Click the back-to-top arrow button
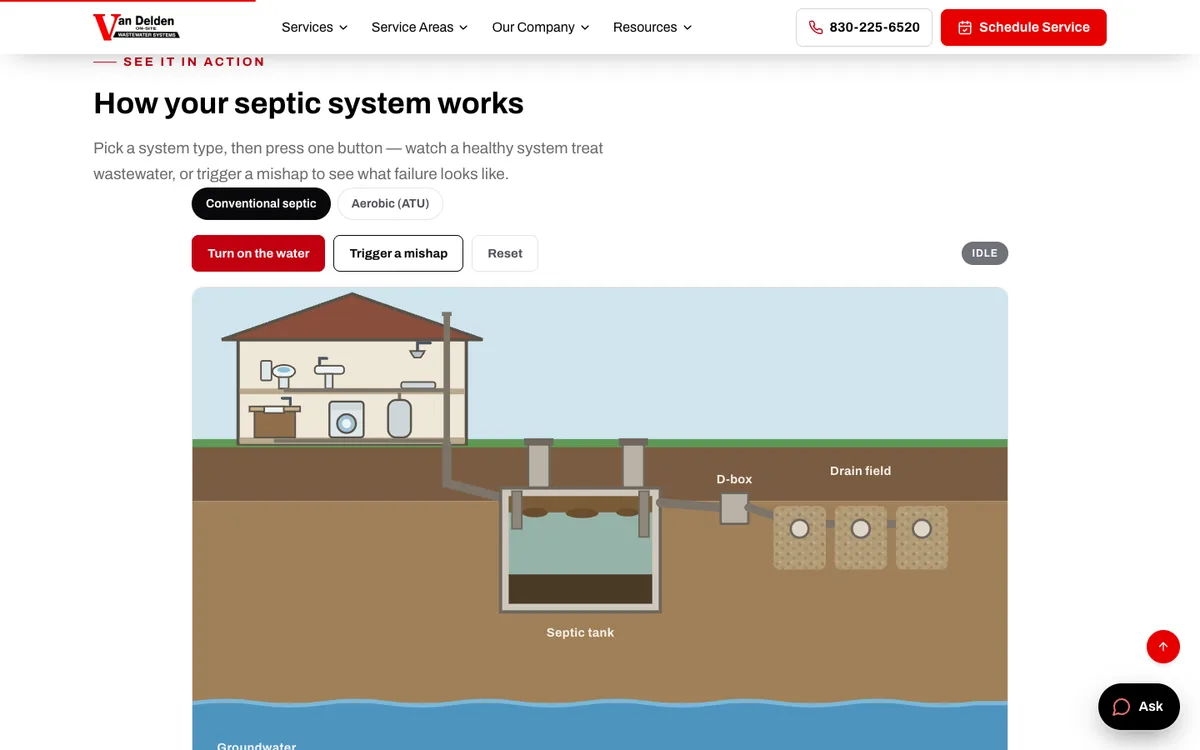The width and height of the screenshot is (1200, 750). (1163, 646)
